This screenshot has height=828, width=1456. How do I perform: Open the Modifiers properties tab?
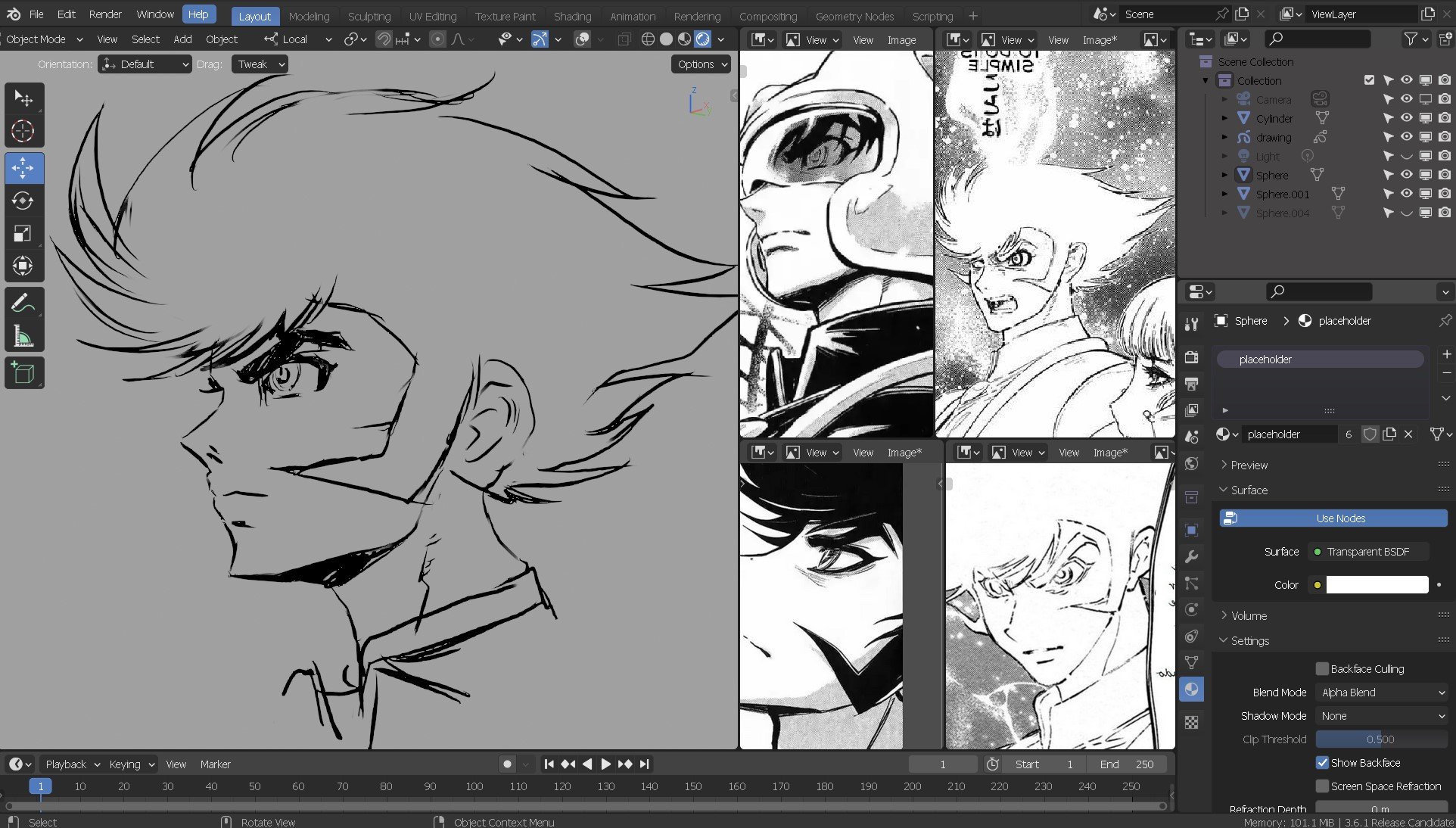pyautogui.click(x=1192, y=556)
